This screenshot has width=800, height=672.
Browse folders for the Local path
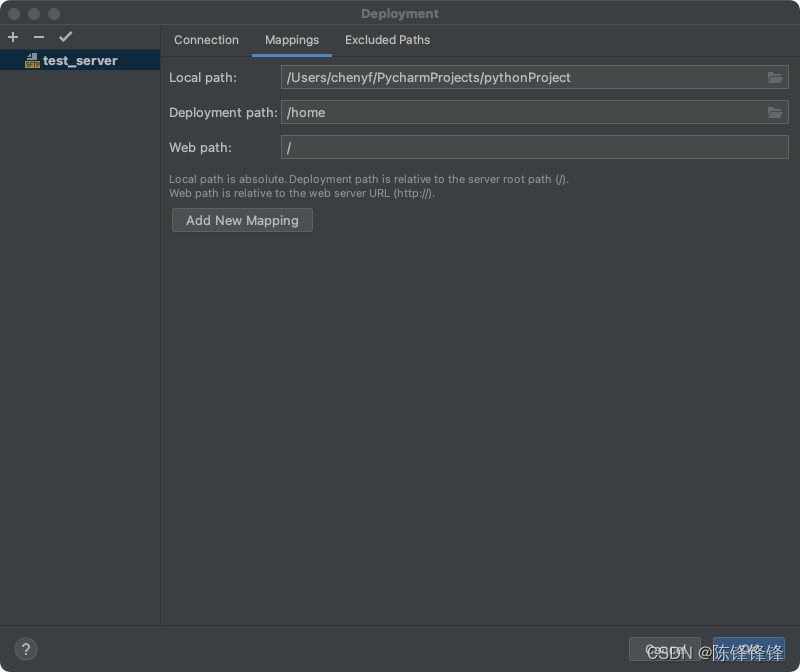tap(774, 76)
